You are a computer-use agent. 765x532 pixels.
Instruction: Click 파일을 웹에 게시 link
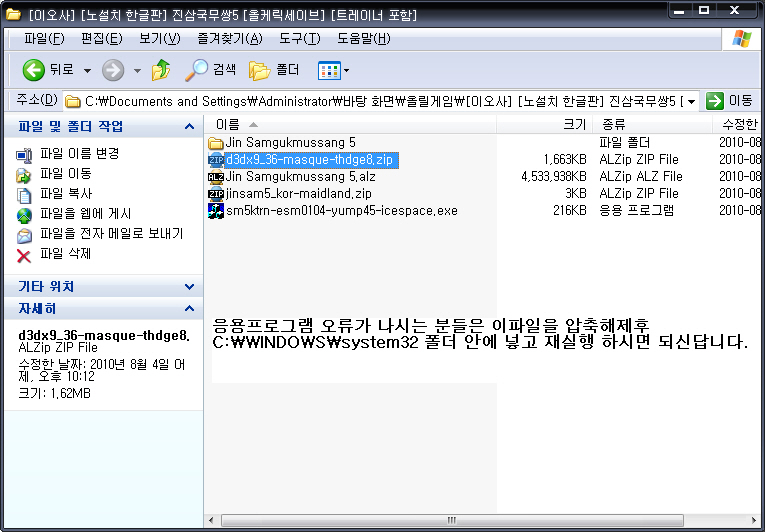coord(85,214)
